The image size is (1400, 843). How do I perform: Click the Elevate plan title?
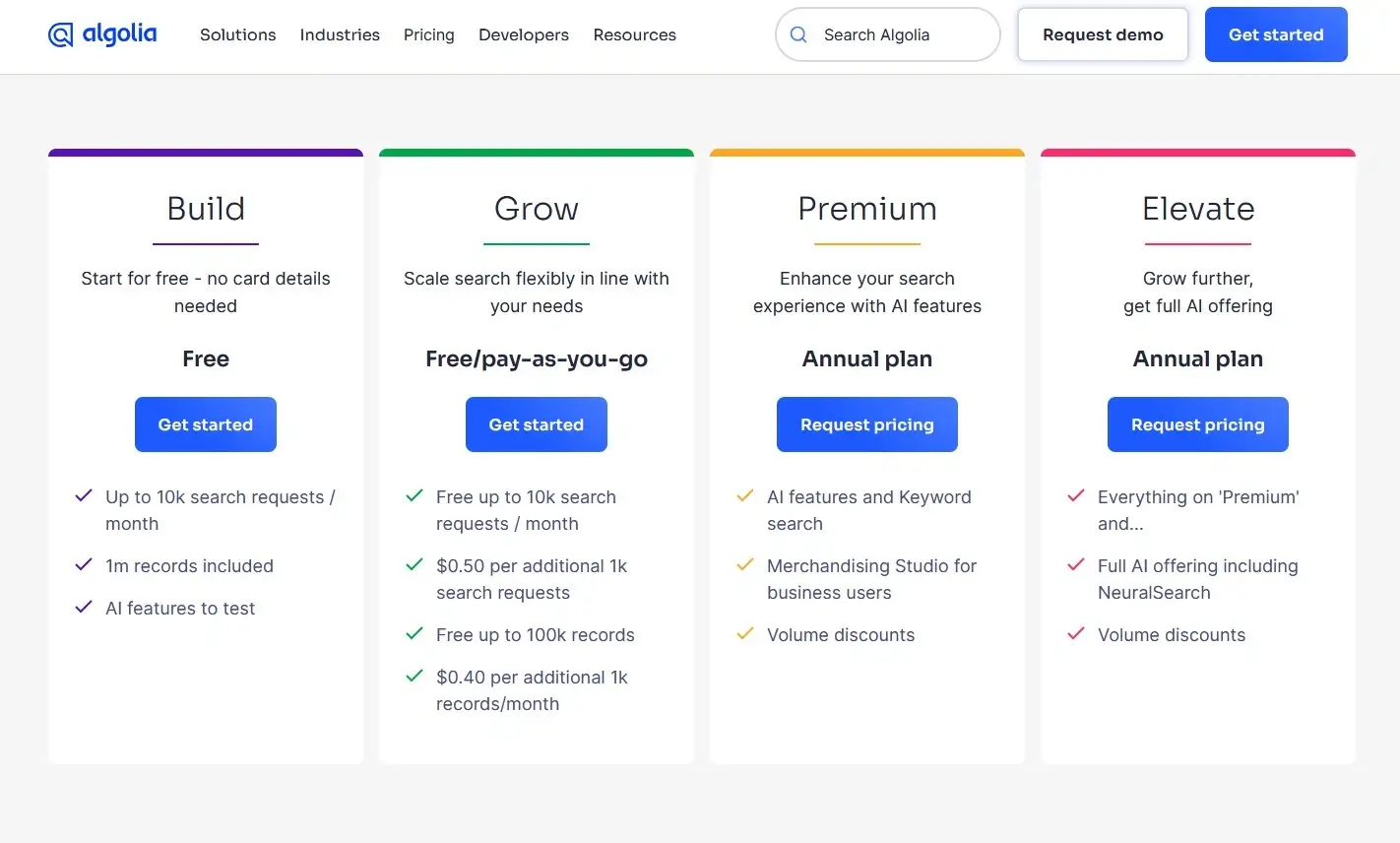pos(1198,209)
